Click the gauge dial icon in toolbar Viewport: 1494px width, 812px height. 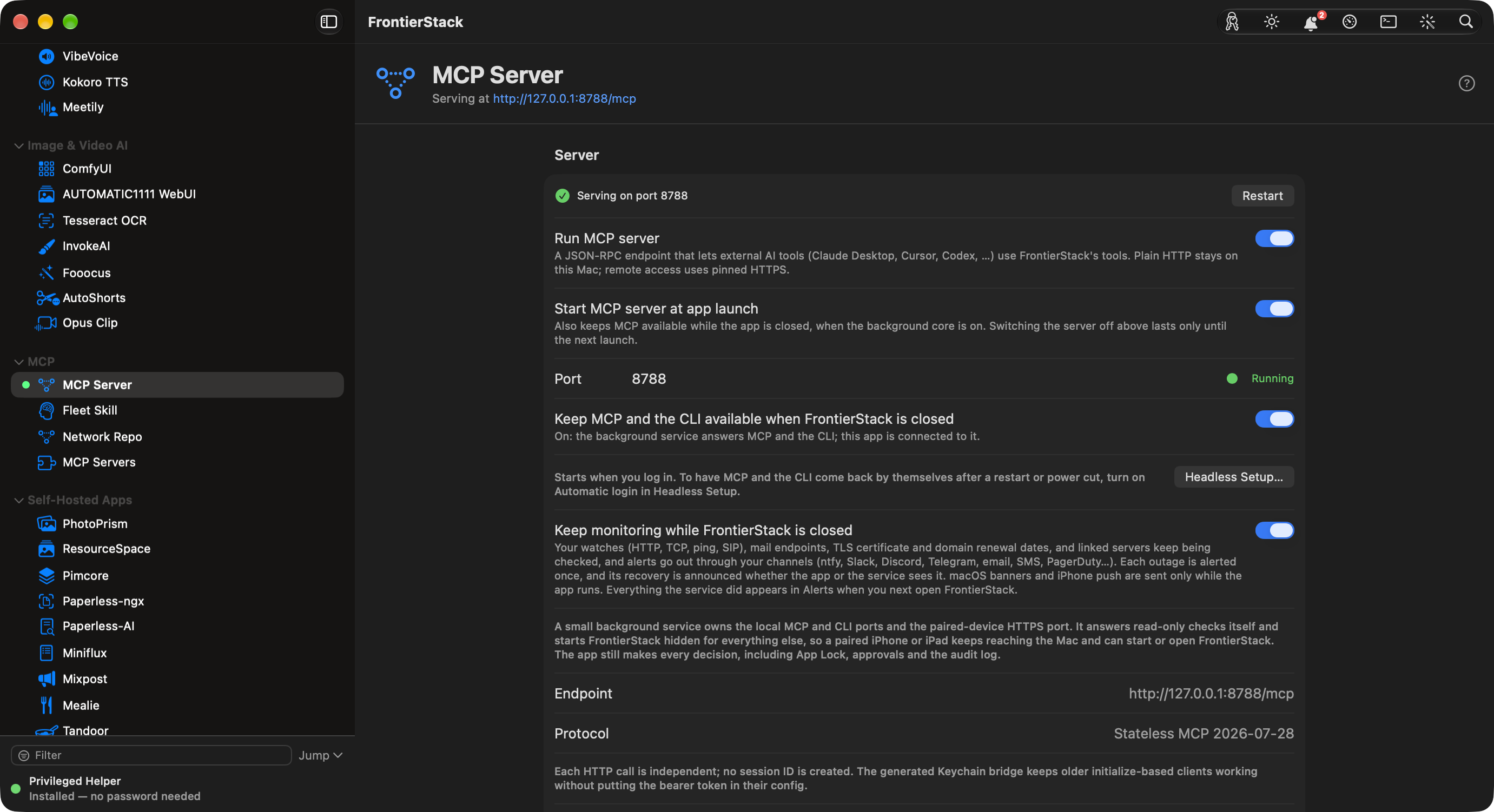(x=1349, y=22)
